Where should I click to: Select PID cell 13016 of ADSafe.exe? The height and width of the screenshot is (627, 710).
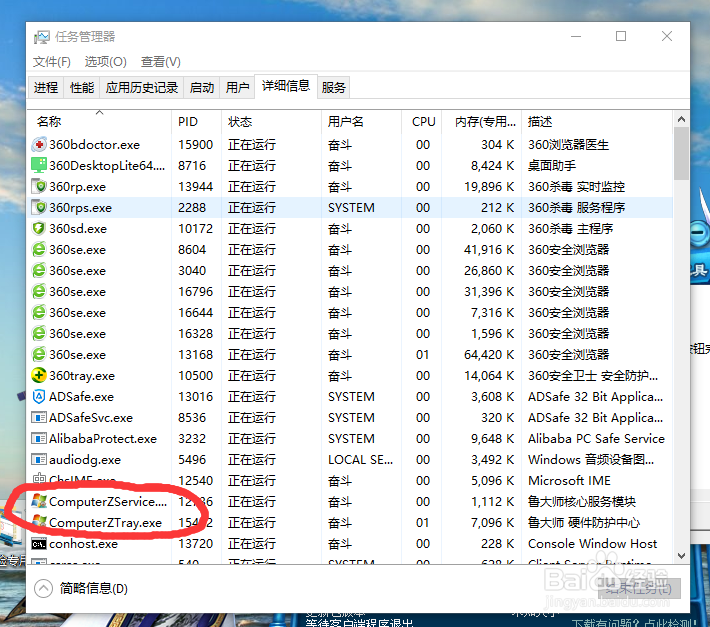point(195,397)
